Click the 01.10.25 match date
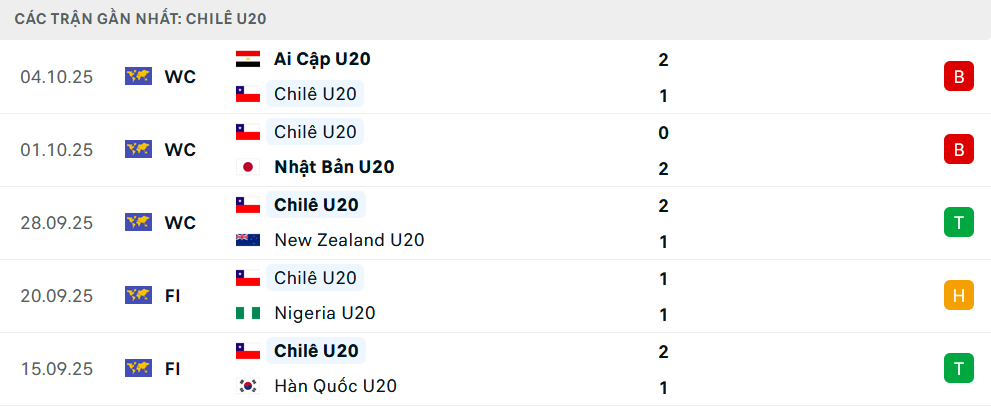Screen dimensions: 991x407 pos(56,149)
